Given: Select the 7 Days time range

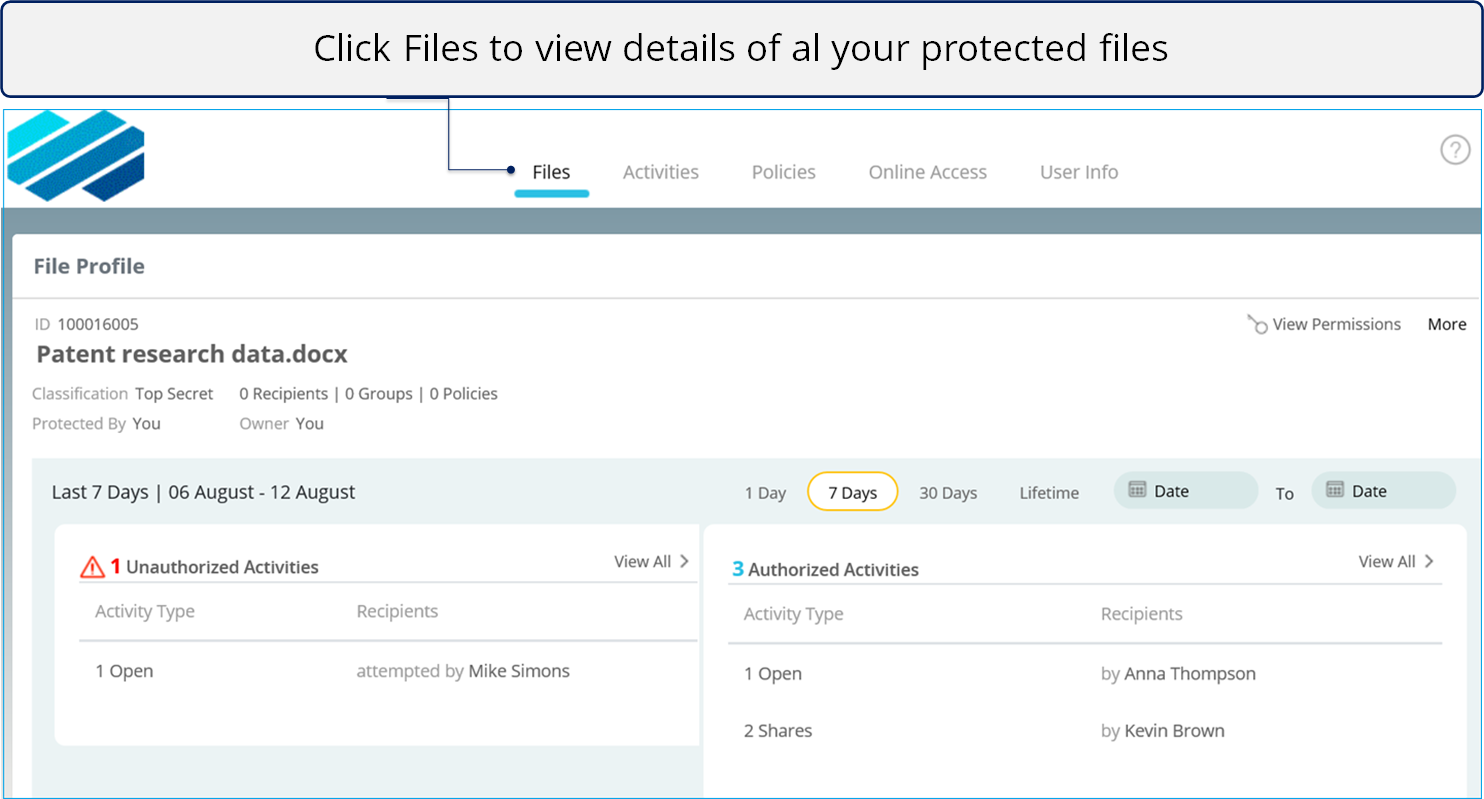Looking at the screenshot, I should point(852,493).
